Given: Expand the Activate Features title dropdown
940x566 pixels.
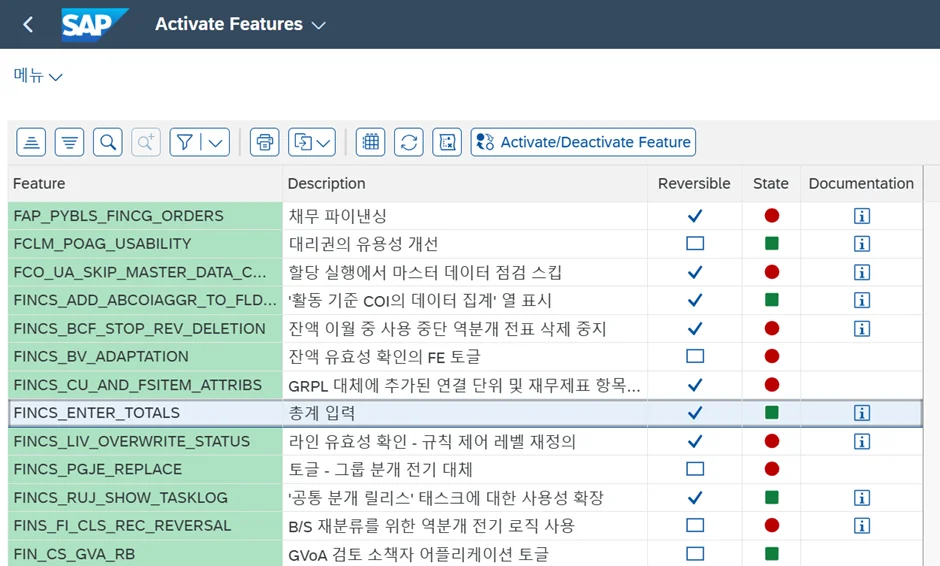Looking at the screenshot, I should [319, 25].
